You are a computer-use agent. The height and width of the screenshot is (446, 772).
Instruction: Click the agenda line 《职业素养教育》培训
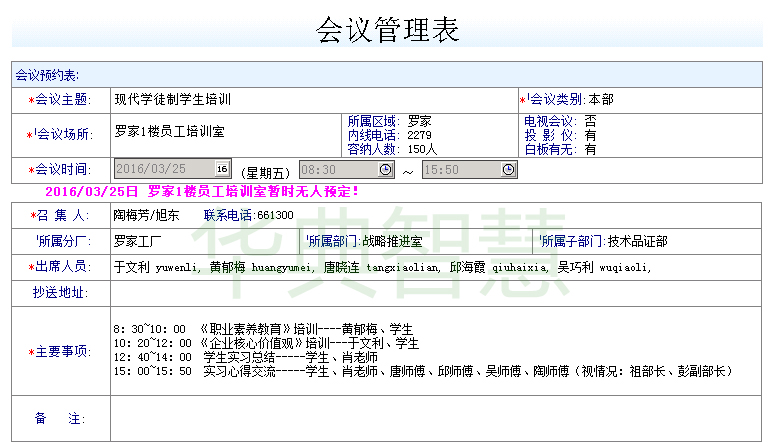pyautogui.click(x=263, y=329)
